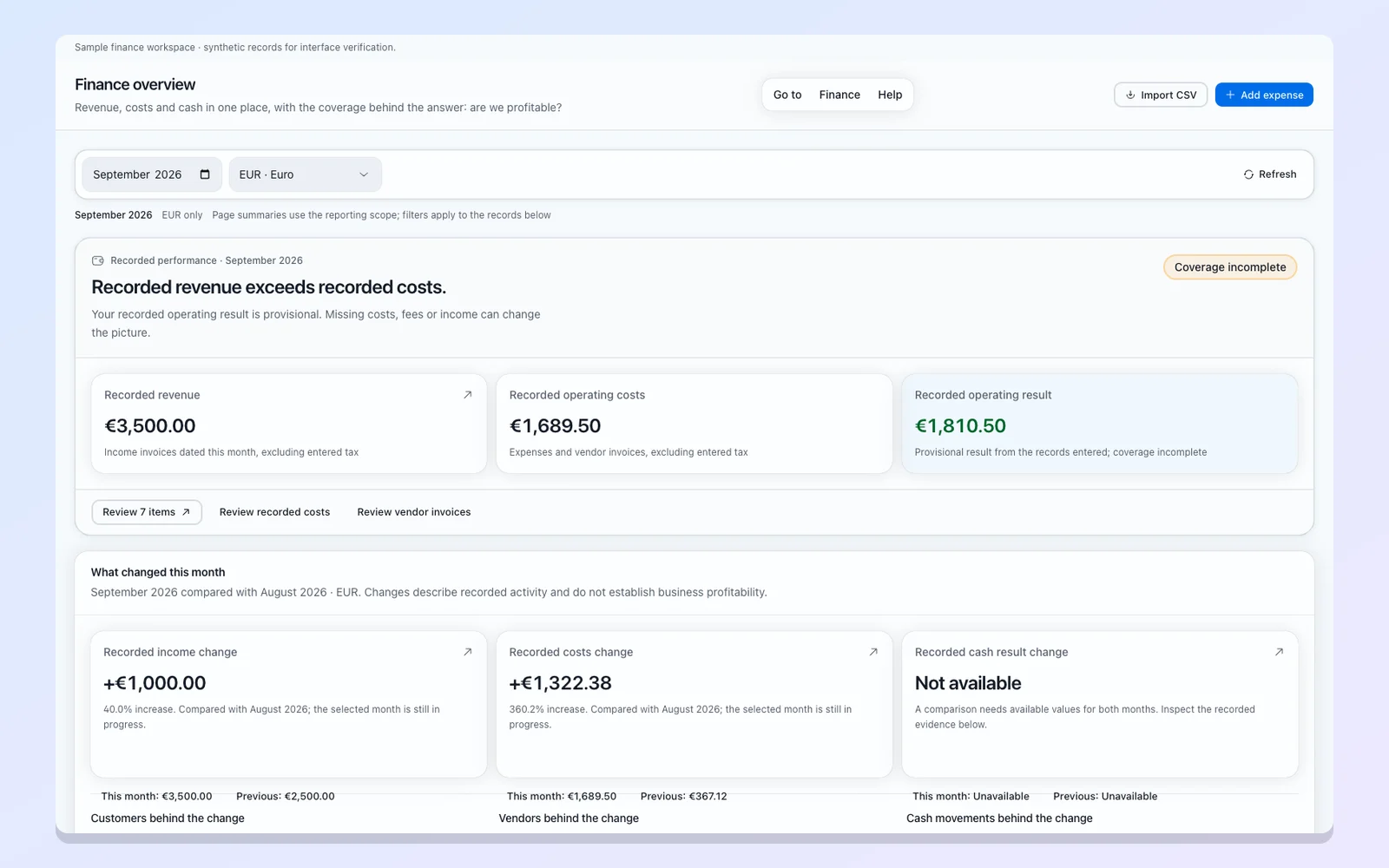
Task: Open the Recorded cash result change arrow
Action: tap(1279, 652)
